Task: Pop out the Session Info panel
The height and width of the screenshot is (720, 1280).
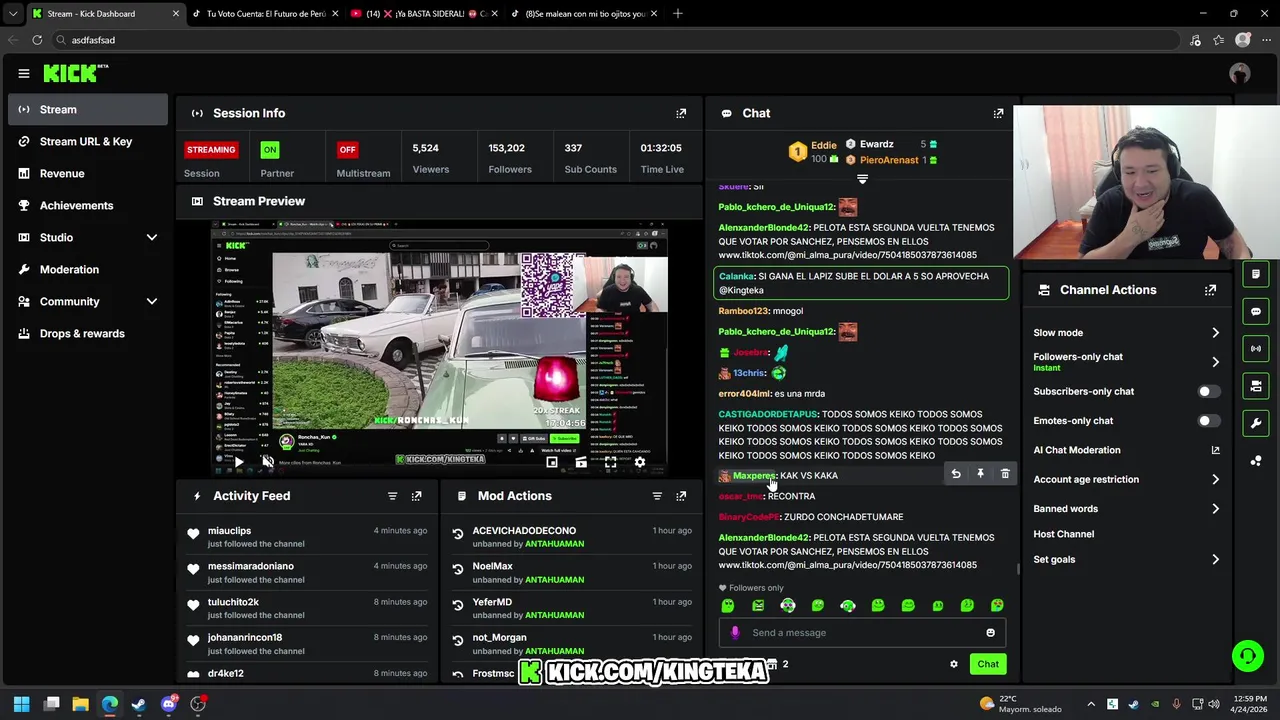Action: click(681, 113)
